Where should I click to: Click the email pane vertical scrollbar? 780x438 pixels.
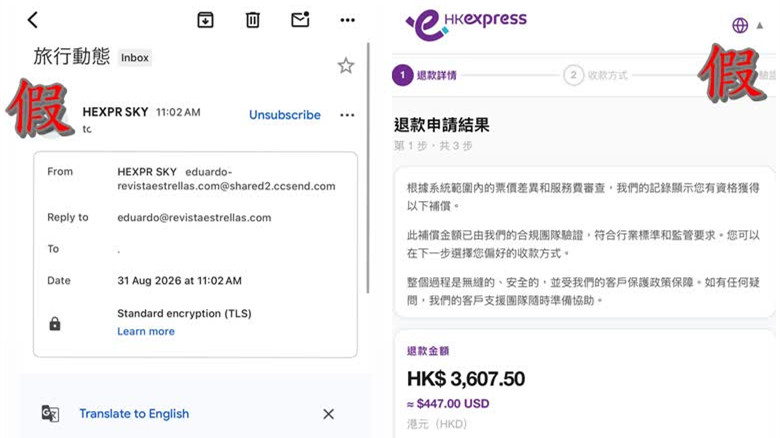[368, 168]
